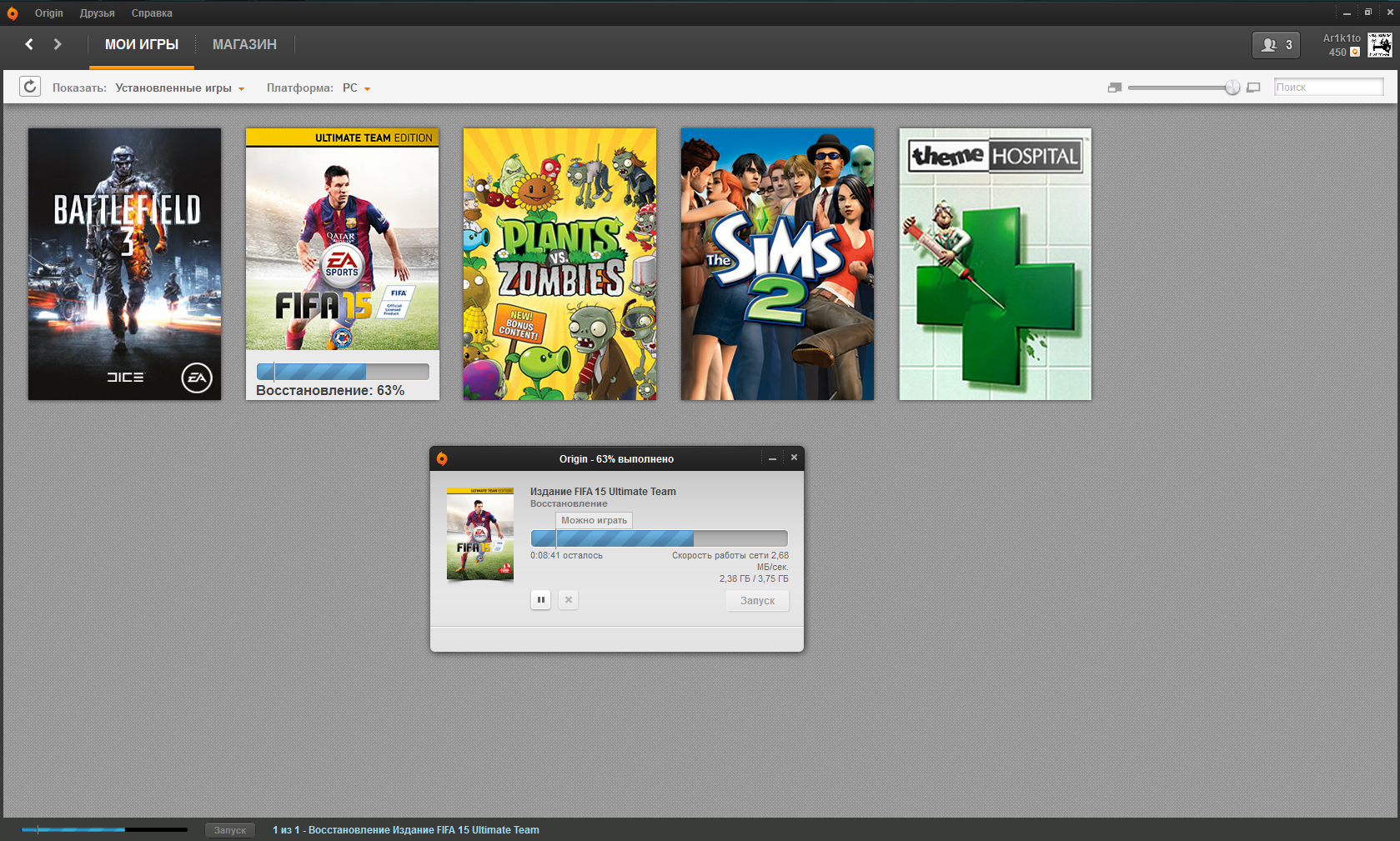Click the Origin logo in download dialog
The width and height of the screenshot is (1400, 841).
(x=442, y=458)
